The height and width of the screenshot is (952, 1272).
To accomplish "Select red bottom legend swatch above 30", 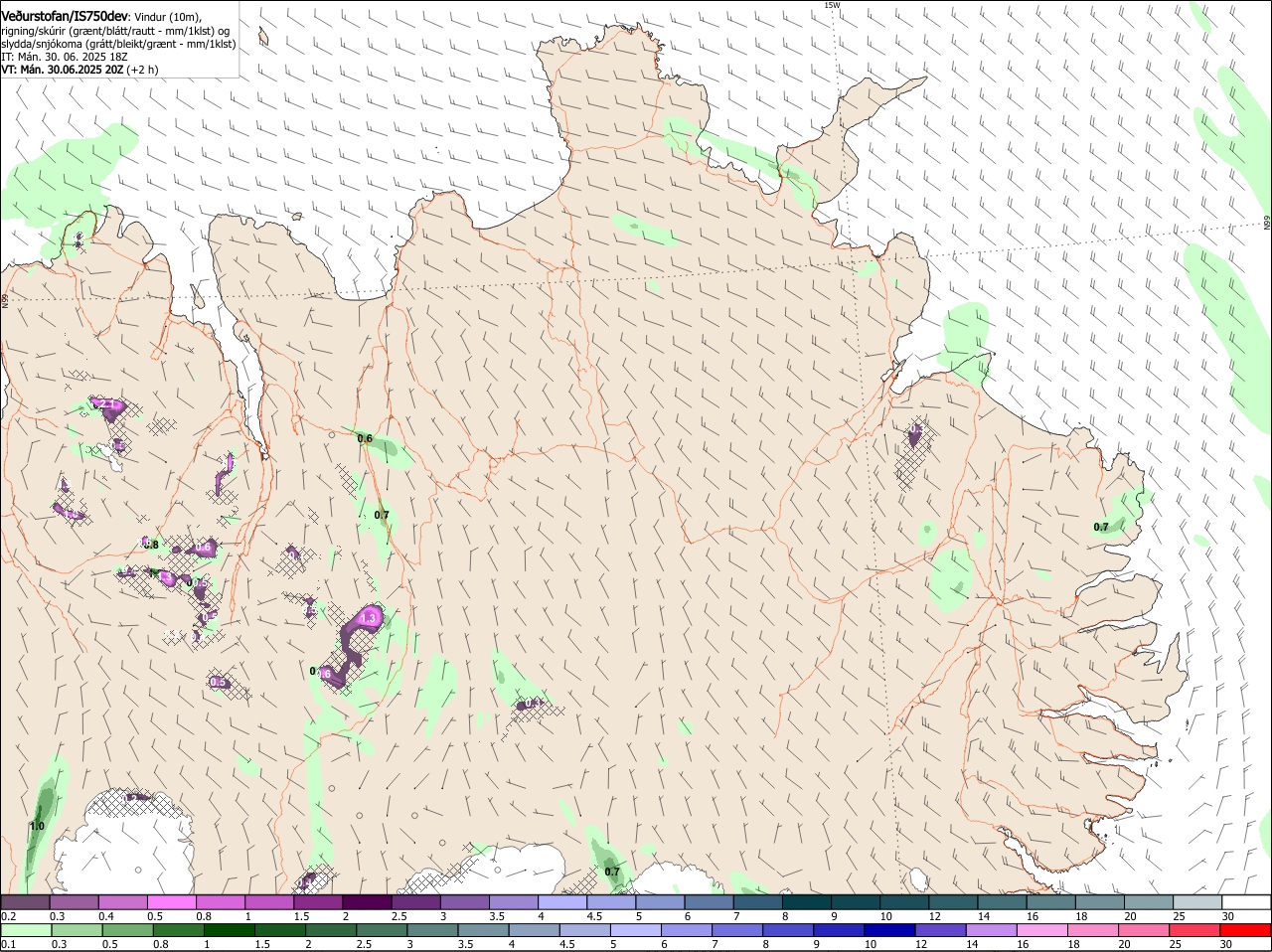I will [1246, 930].
